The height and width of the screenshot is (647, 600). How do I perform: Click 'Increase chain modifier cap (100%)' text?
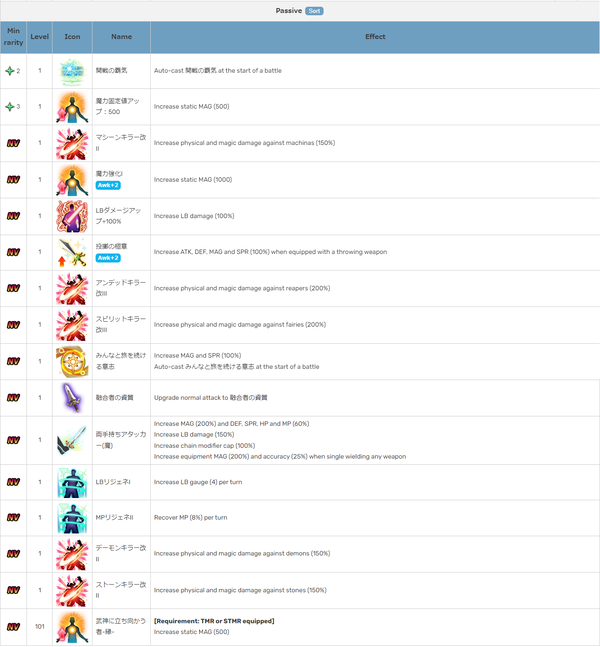(x=204, y=446)
